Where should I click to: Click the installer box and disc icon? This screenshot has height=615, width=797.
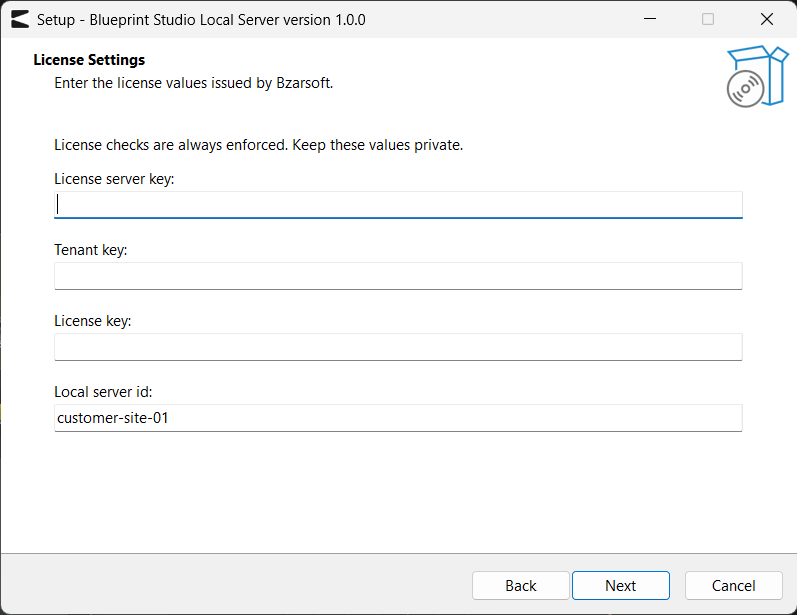coord(757,76)
